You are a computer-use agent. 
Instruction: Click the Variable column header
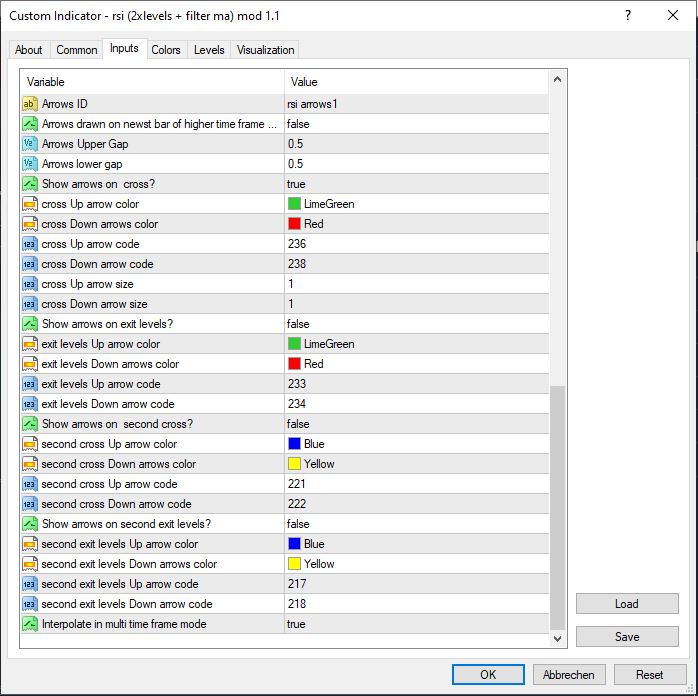tap(150, 81)
